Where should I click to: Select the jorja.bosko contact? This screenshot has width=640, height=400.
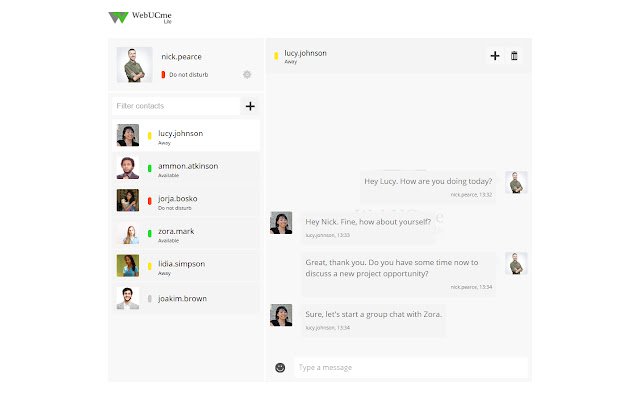click(186, 200)
